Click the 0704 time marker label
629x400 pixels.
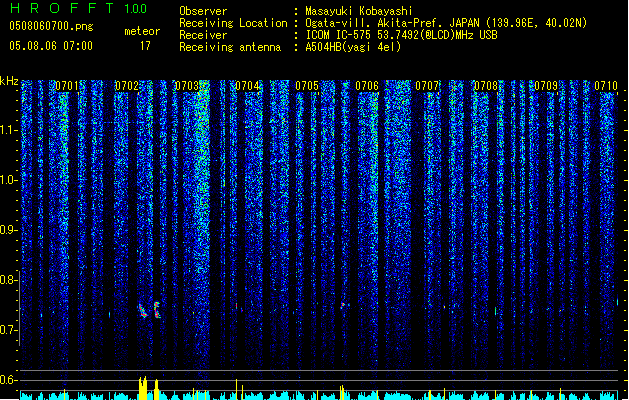pyautogui.click(x=247, y=86)
